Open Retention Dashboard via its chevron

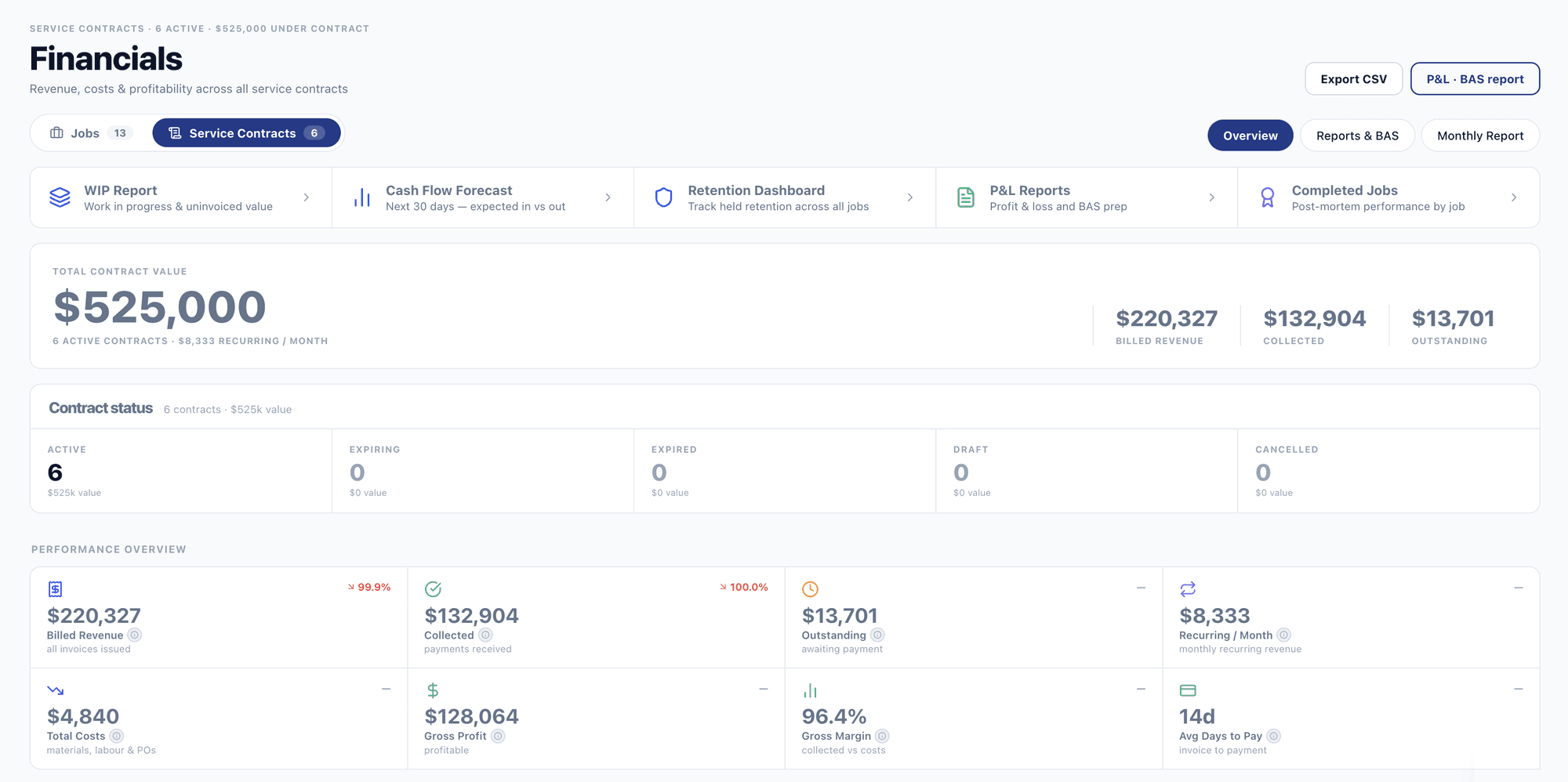tap(910, 197)
